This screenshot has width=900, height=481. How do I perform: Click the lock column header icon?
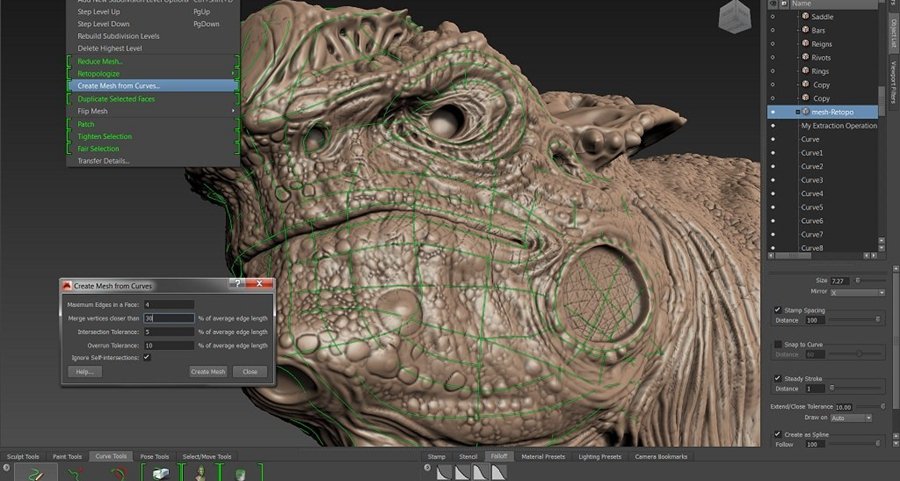pyautogui.click(x=784, y=3)
